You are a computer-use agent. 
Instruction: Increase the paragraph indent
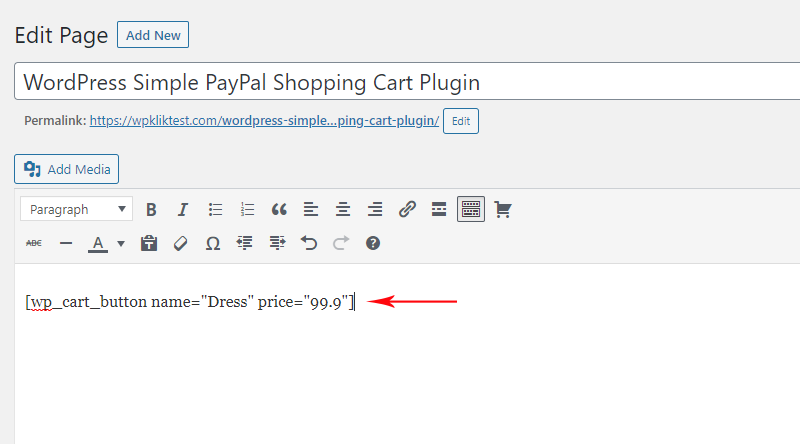(x=277, y=243)
